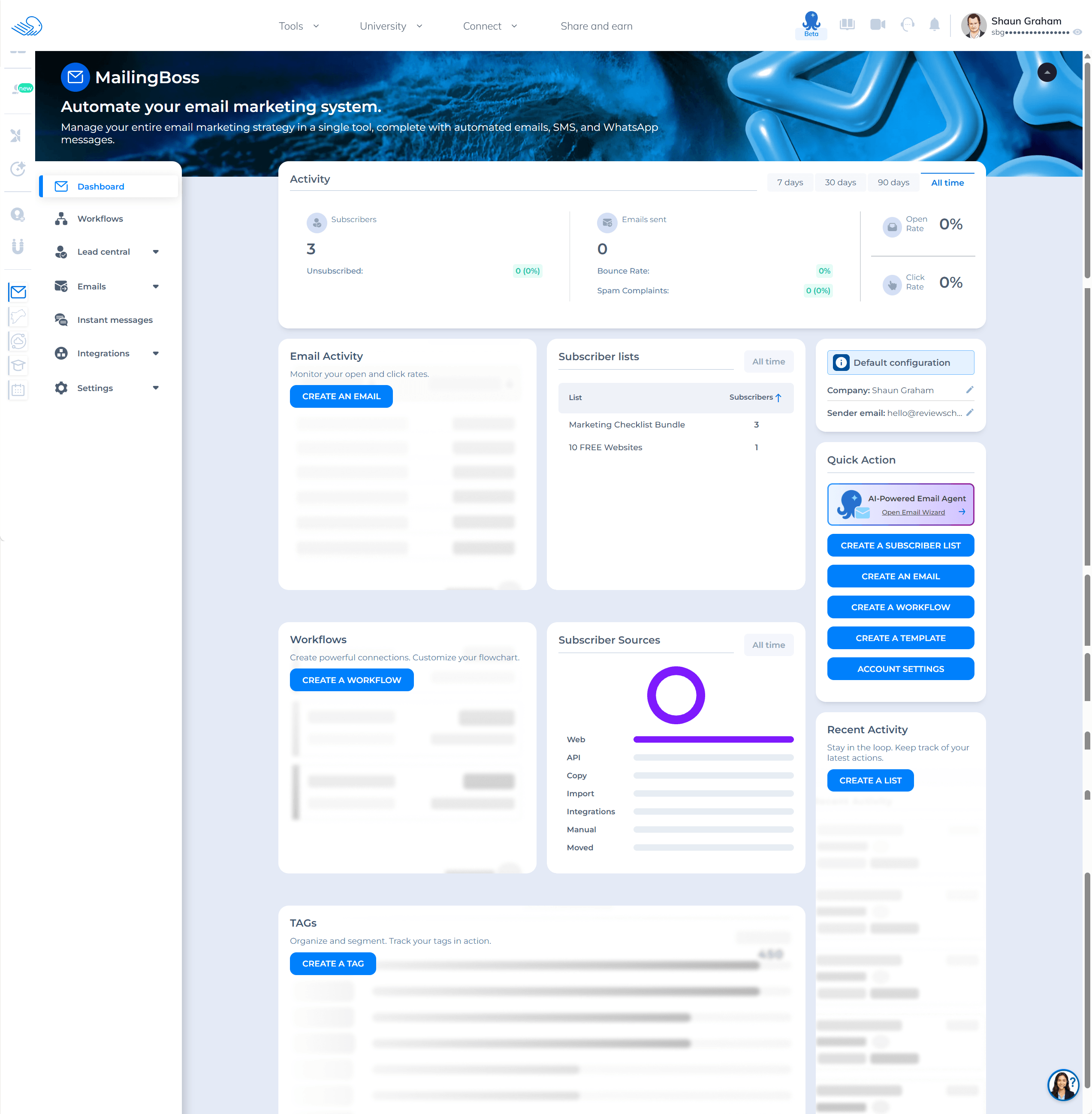Expand the University dropdown menu

(x=391, y=26)
